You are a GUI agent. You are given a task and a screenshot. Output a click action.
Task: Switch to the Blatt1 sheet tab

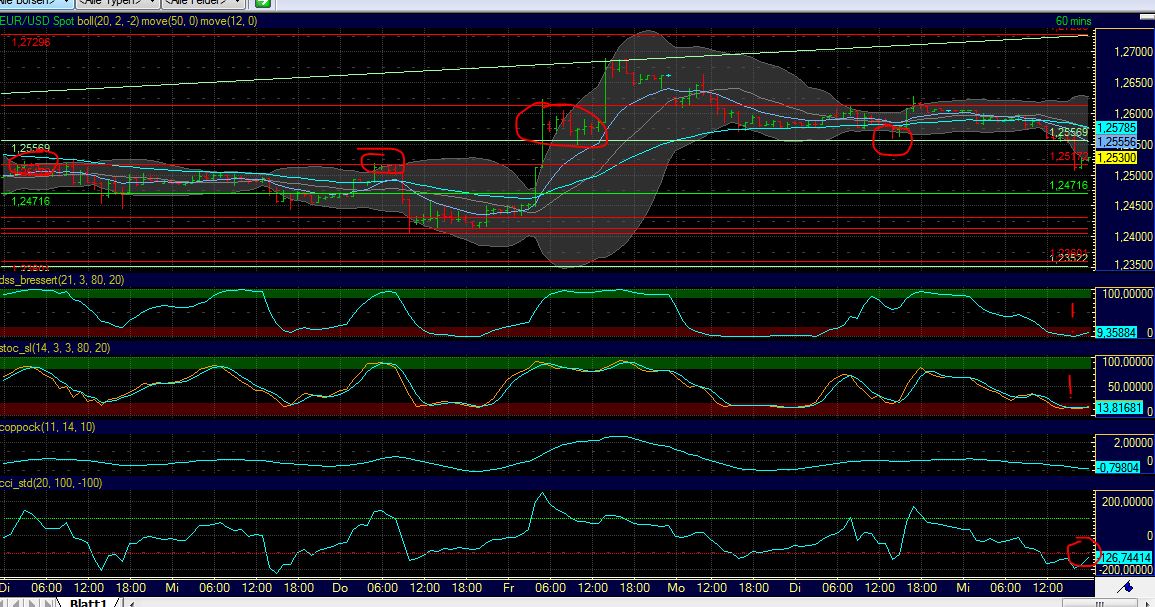tap(90, 601)
